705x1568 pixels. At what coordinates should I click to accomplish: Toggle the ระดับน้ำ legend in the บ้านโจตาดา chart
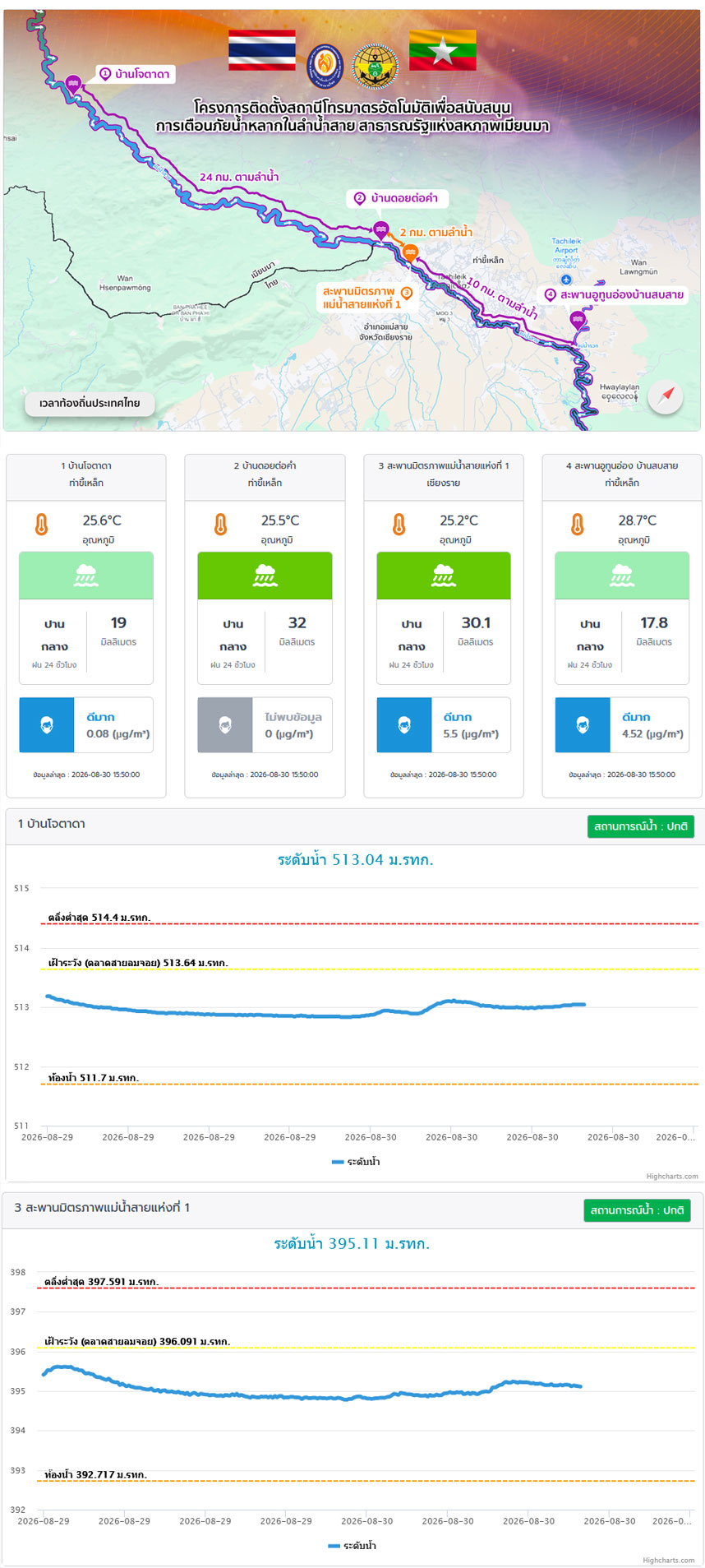(x=356, y=1162)
